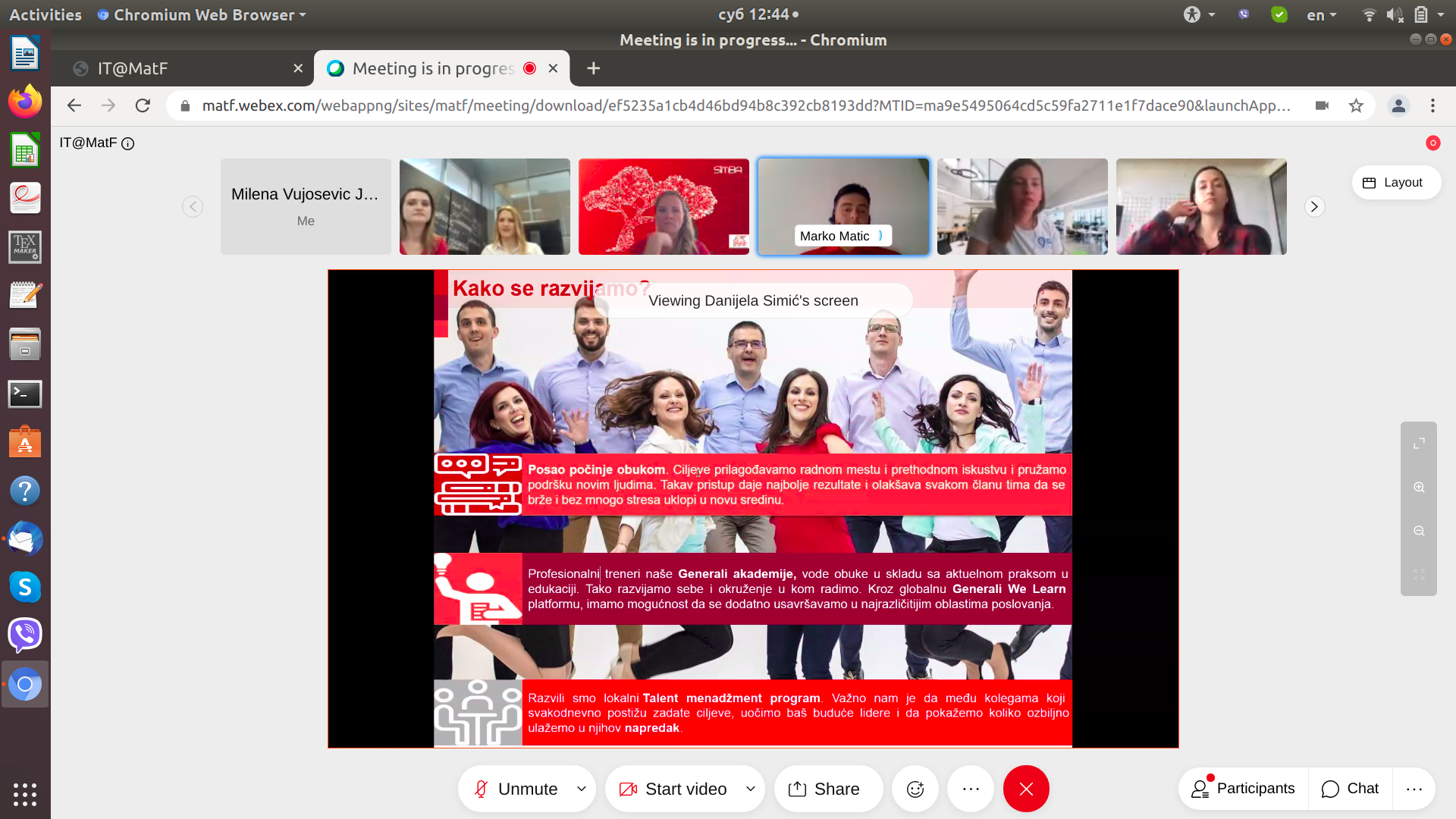Viewport: 1456px width, 819px height.
Task: Open the archive manager dock icon
Action: pos(25,345)
